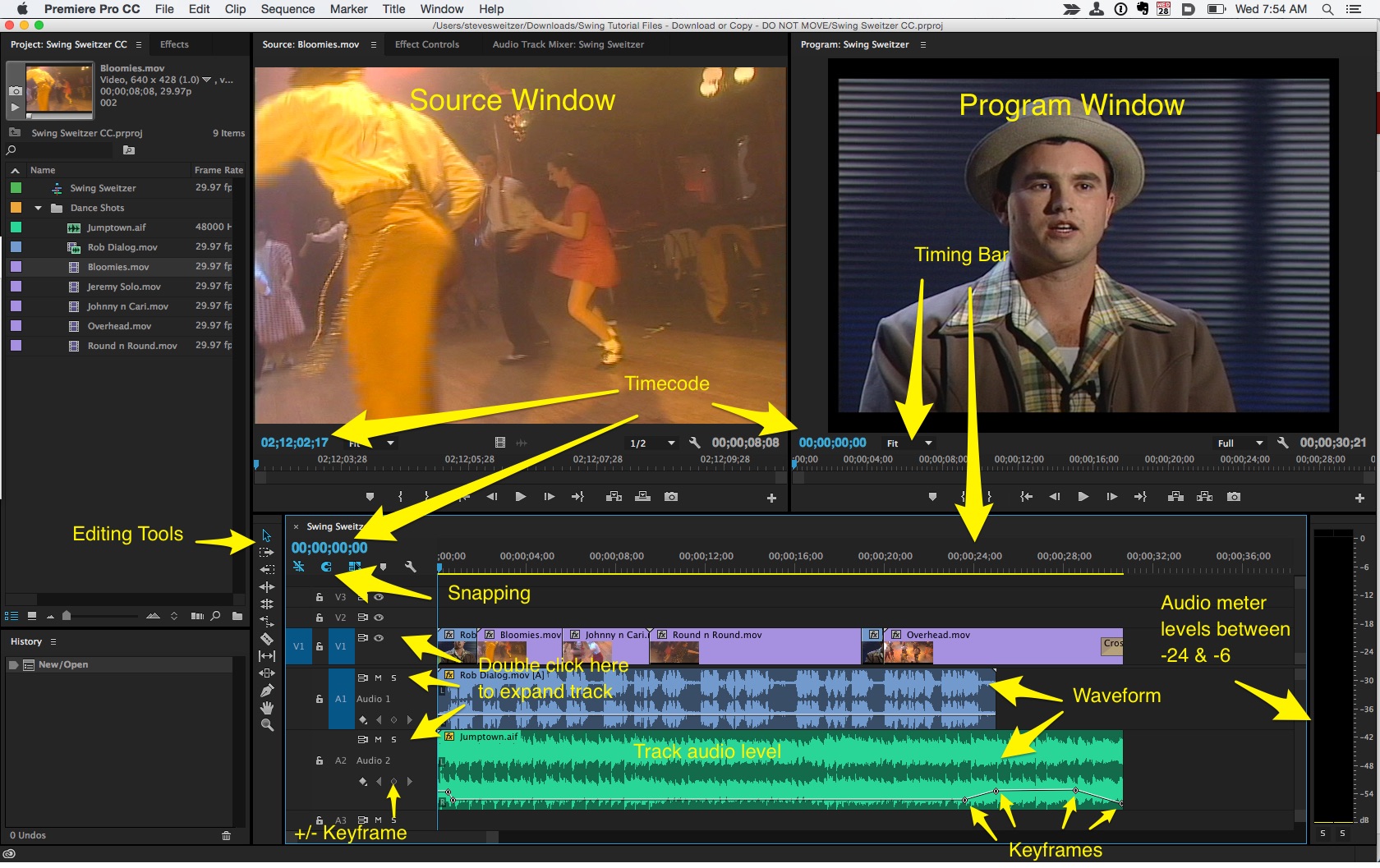
Task: Select the Track Select Forward tool
Action: [x=266, y=553]
